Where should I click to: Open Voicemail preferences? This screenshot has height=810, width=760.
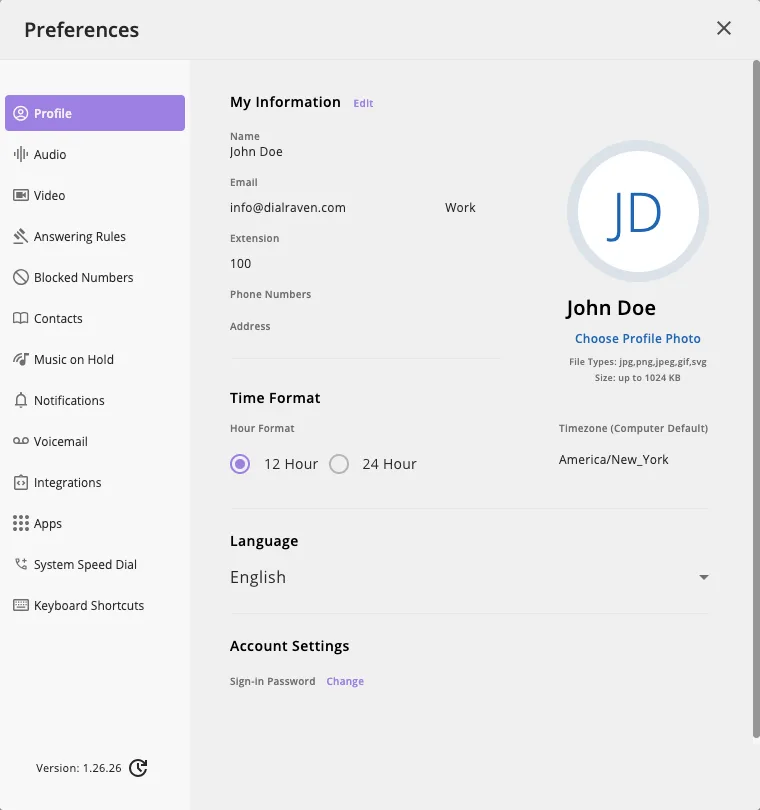pos(60,441)
